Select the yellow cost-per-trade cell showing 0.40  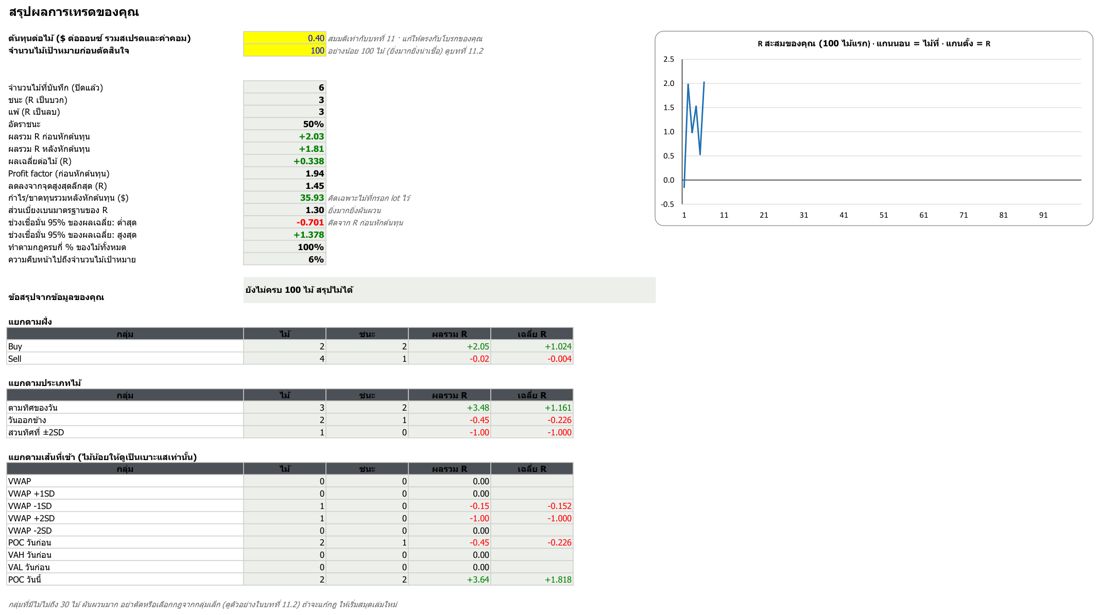pos(284,38)
